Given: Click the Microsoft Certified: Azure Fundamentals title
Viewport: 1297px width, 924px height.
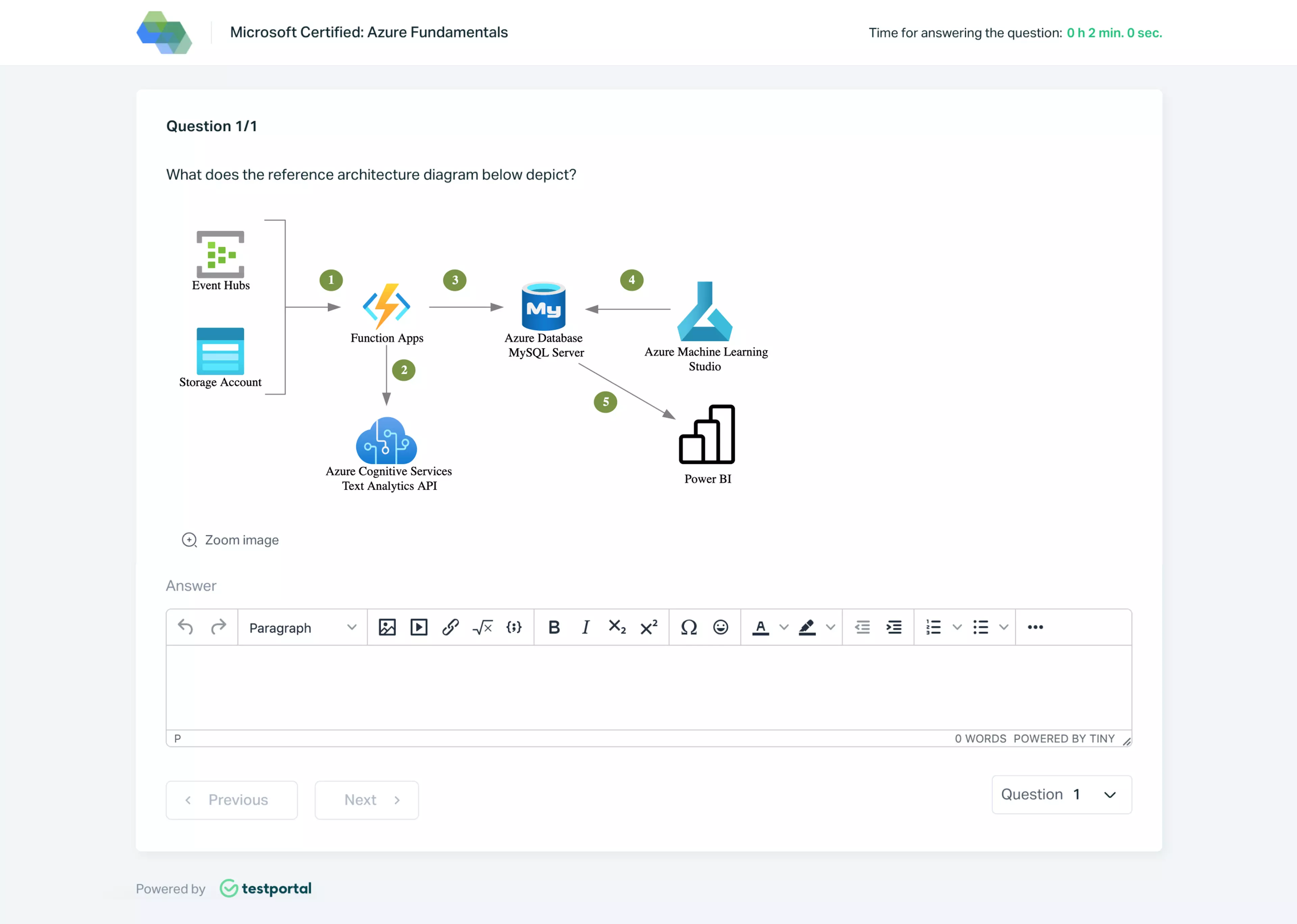Looking at the screenshot, I should (369, 32).
